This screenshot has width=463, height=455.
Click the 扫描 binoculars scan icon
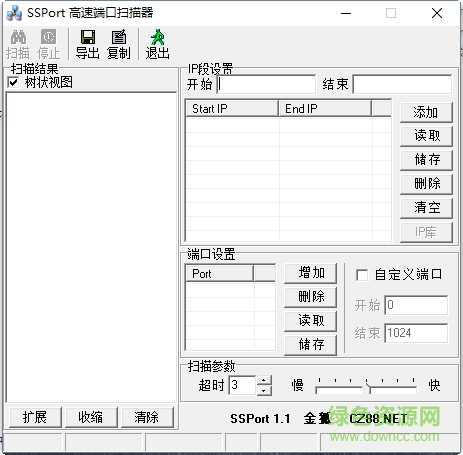tap(18, 37)
